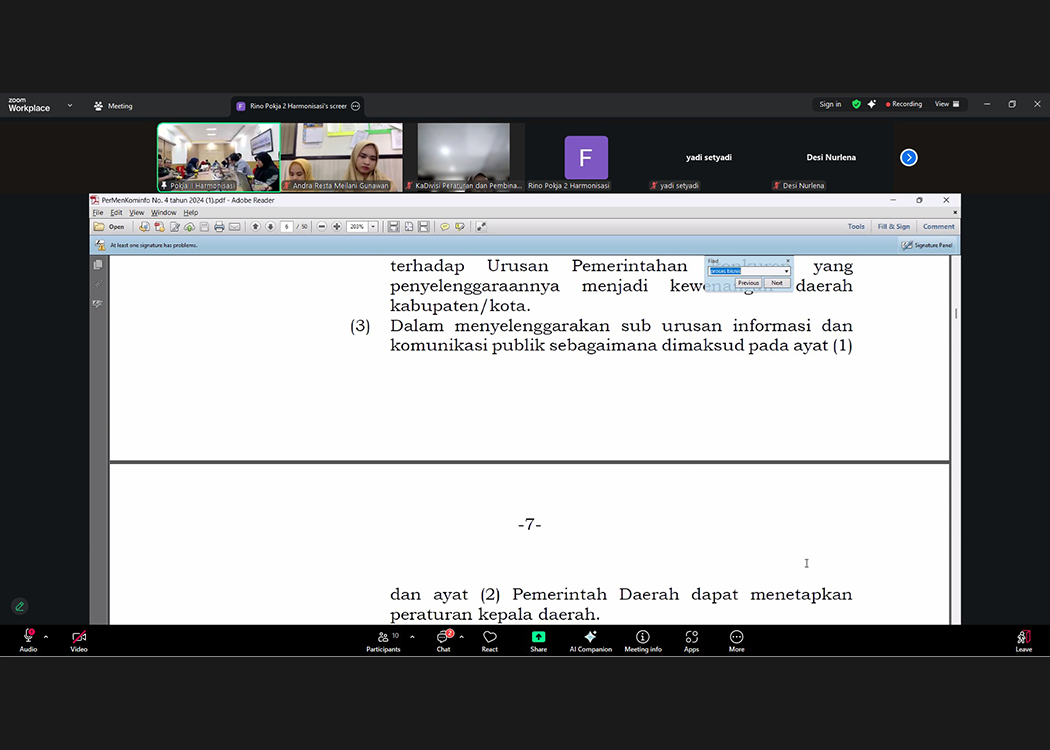Image resolution: width=1050 pixels, height=750 pixels.
Task: Click the green Share screen icon
Action: (538, 641)
